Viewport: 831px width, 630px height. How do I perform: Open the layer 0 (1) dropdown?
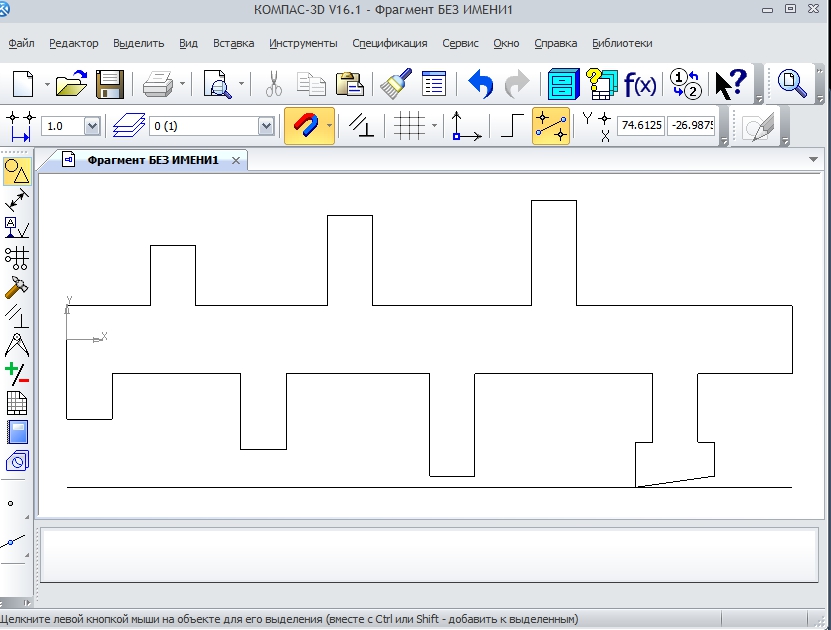click(x=266, y=126)
